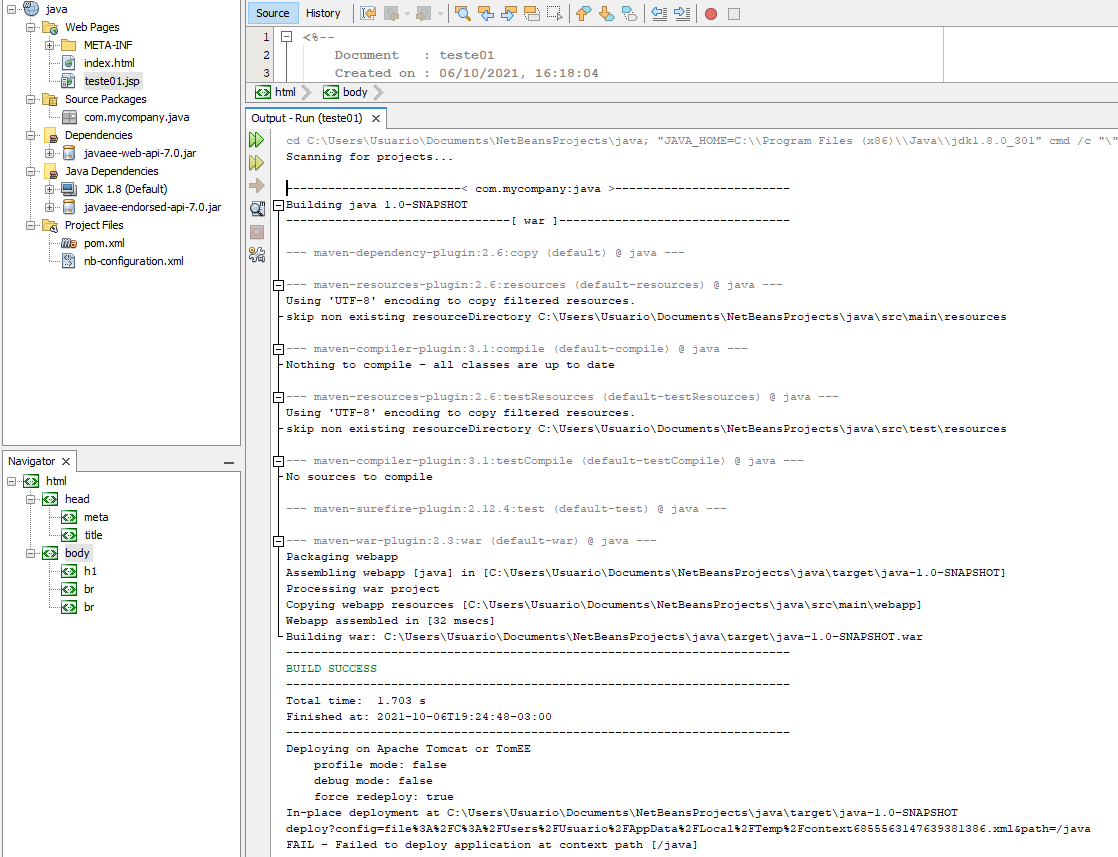Viewport: 1118px width, 857px height.
Task: Collapse the Source Packages node
Action: pyautogui.click(x=30, y=99)
